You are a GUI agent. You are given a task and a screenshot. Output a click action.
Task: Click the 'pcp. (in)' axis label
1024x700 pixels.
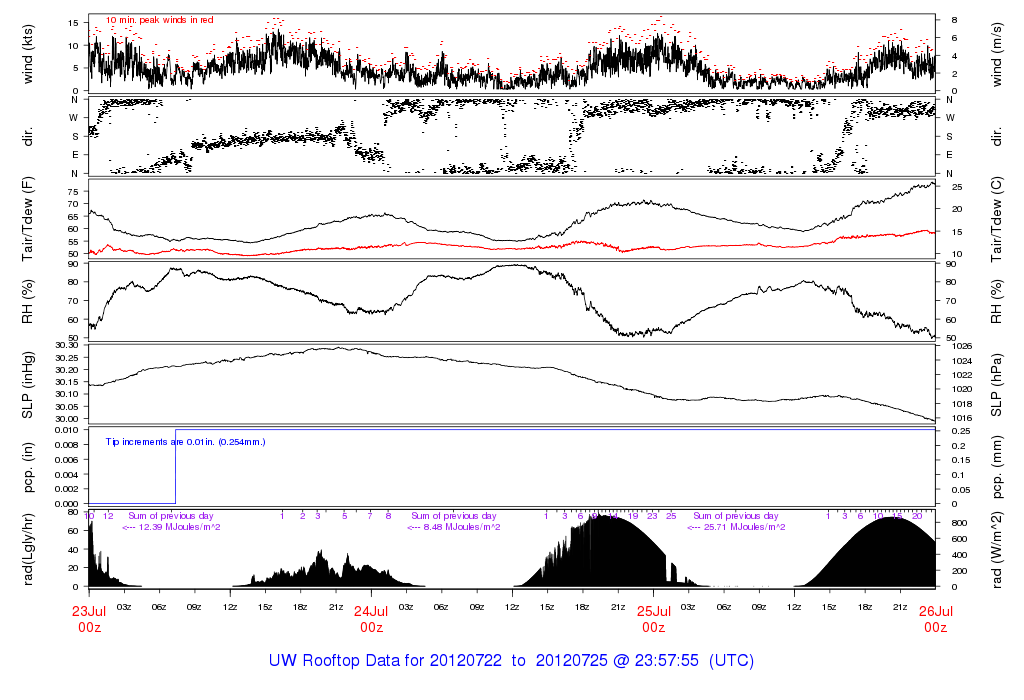pyautogui.click(x=27, y=467)
